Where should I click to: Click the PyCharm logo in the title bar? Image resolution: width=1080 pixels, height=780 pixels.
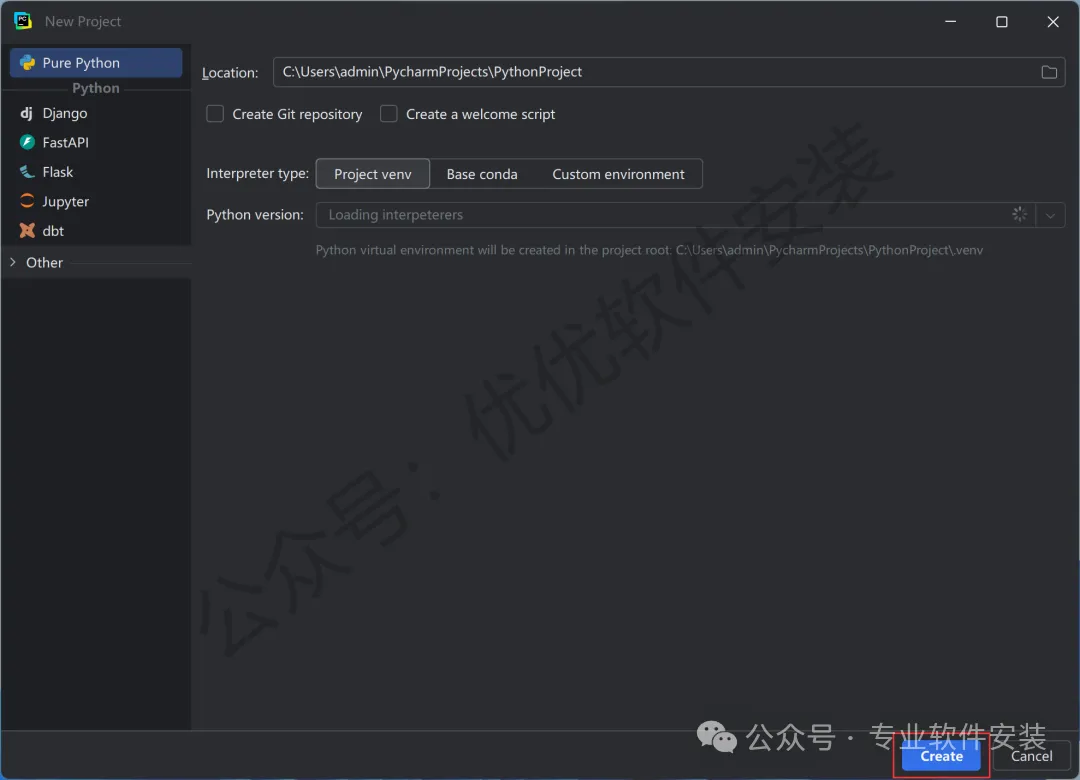(x=23, y=21)
